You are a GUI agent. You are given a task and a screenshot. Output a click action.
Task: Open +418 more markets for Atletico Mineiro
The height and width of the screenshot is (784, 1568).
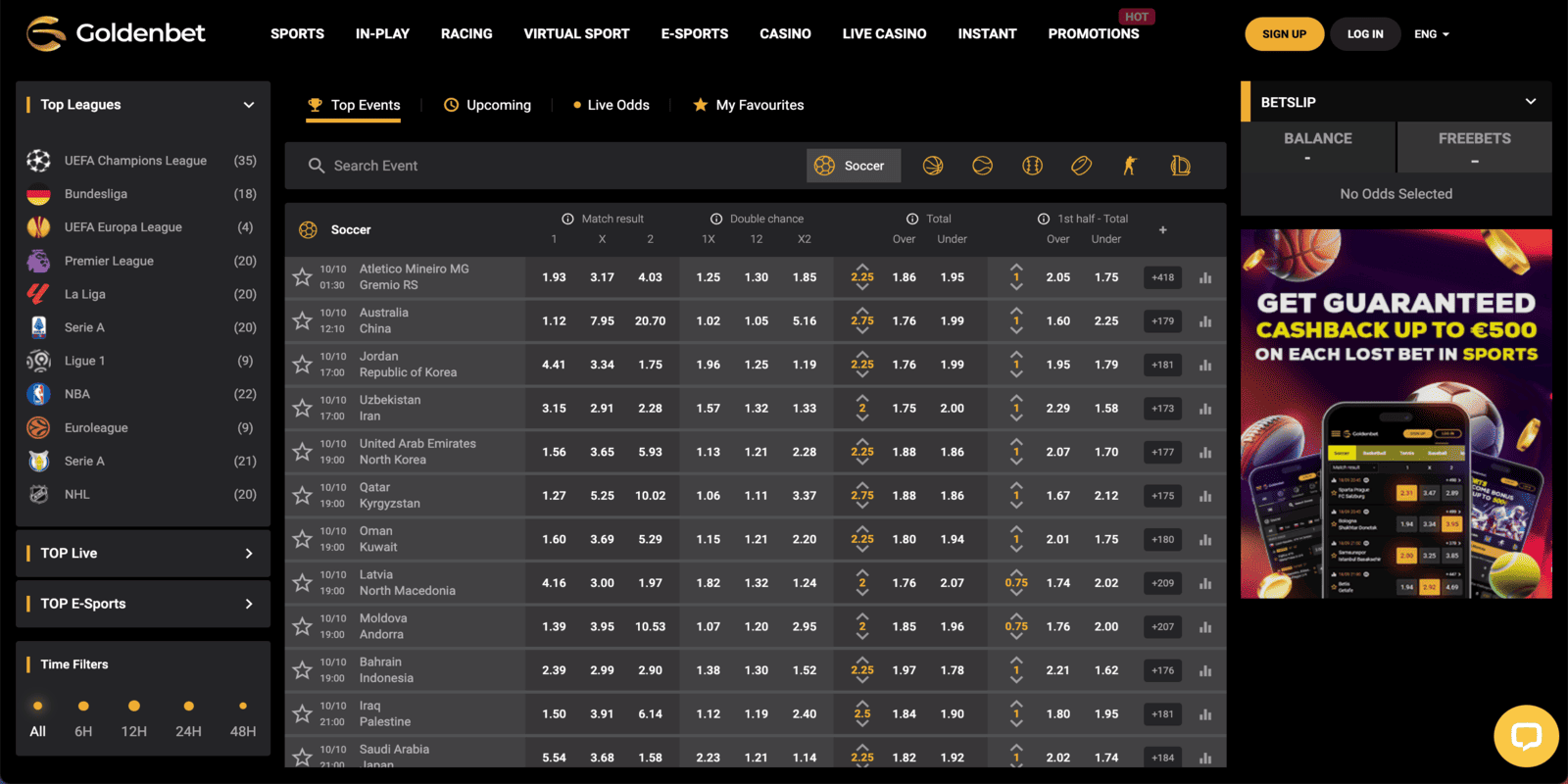1162,277
